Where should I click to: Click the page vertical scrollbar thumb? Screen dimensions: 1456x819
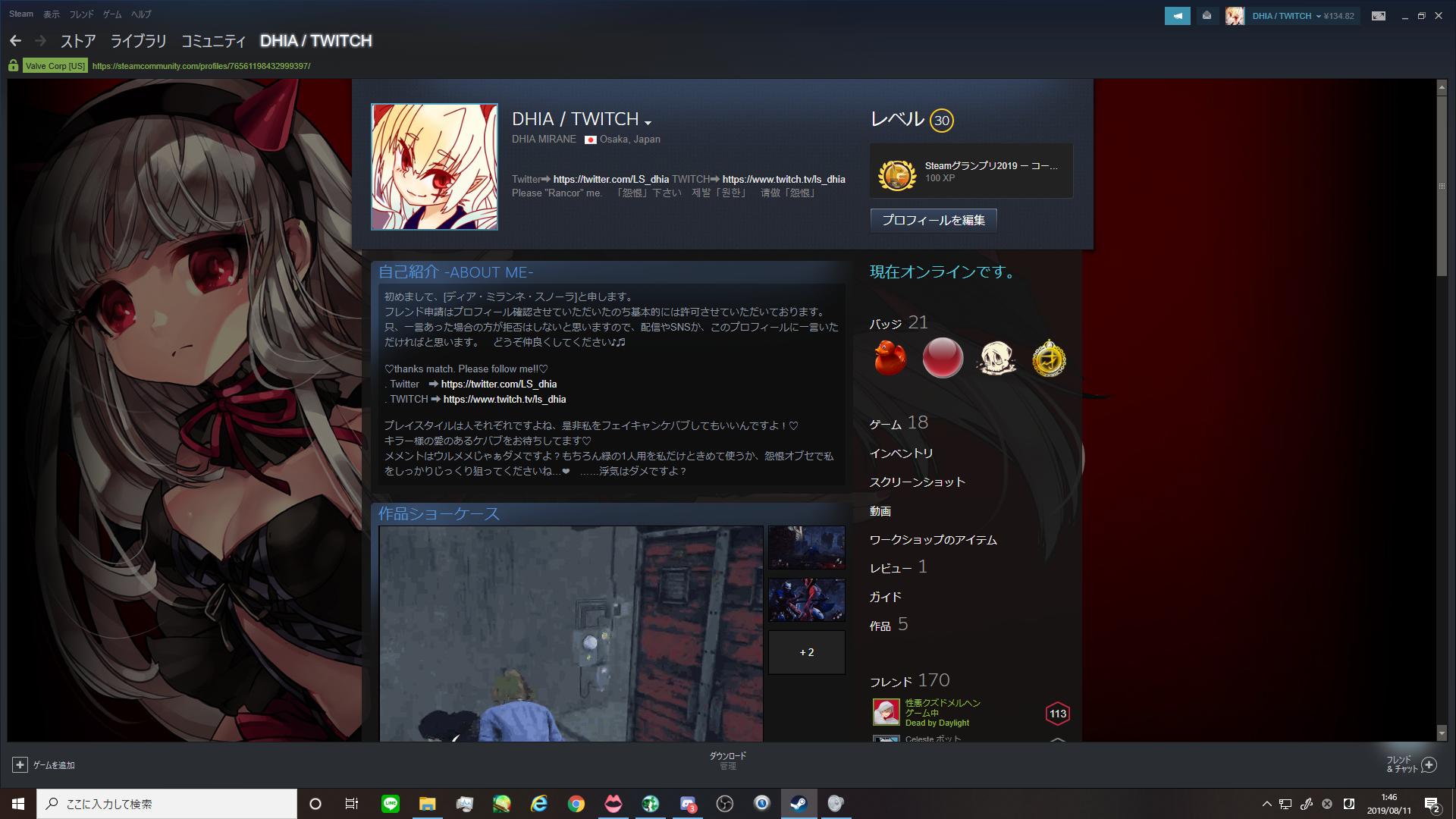click(x=1442, y=185)
